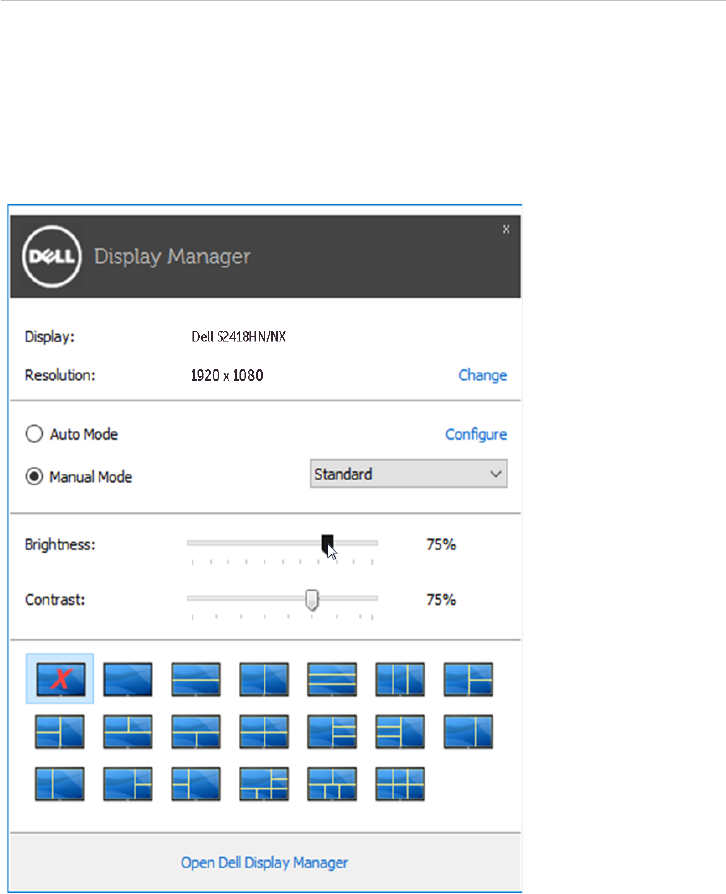The height and width of the screenshot is (894, 726).
Task: Close the Display Manager popup
Action: pyautogui.click(x=506, y=229)
